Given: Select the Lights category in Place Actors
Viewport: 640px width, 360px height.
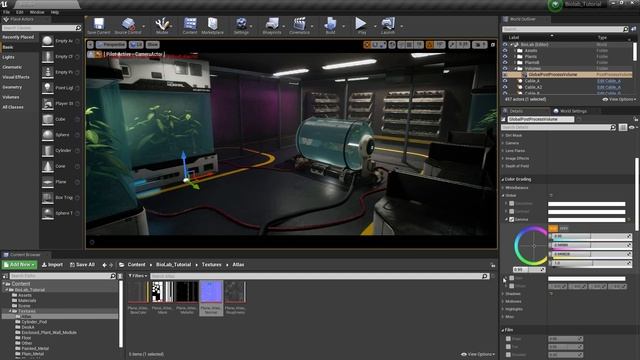Looking at the screenshot, I should pos(8,57).
